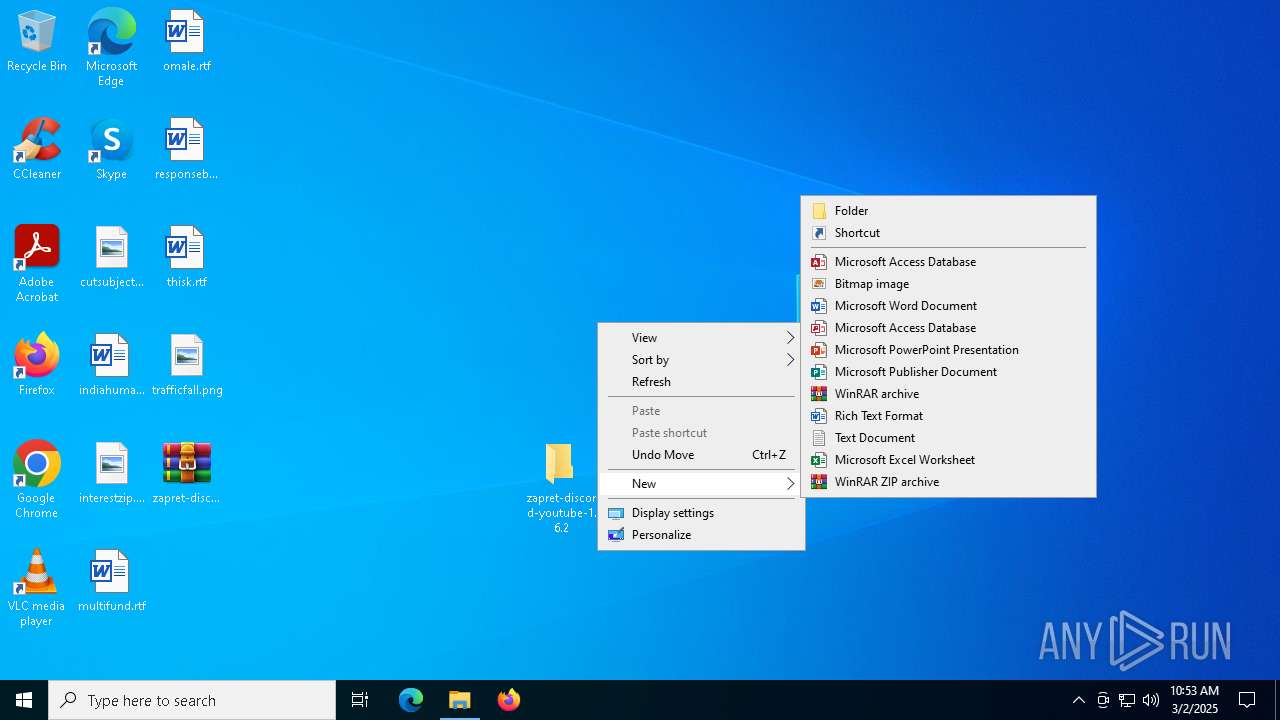The image size is (1280, 720).
Task: Select the indiahuma... Word document icon
Action: point(111,366)
